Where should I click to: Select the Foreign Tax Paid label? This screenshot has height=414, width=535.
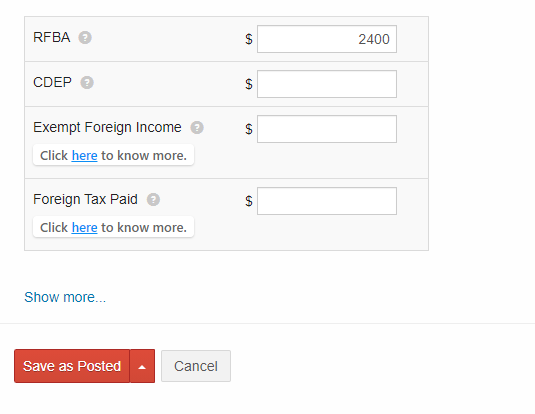tap(85, 199)
